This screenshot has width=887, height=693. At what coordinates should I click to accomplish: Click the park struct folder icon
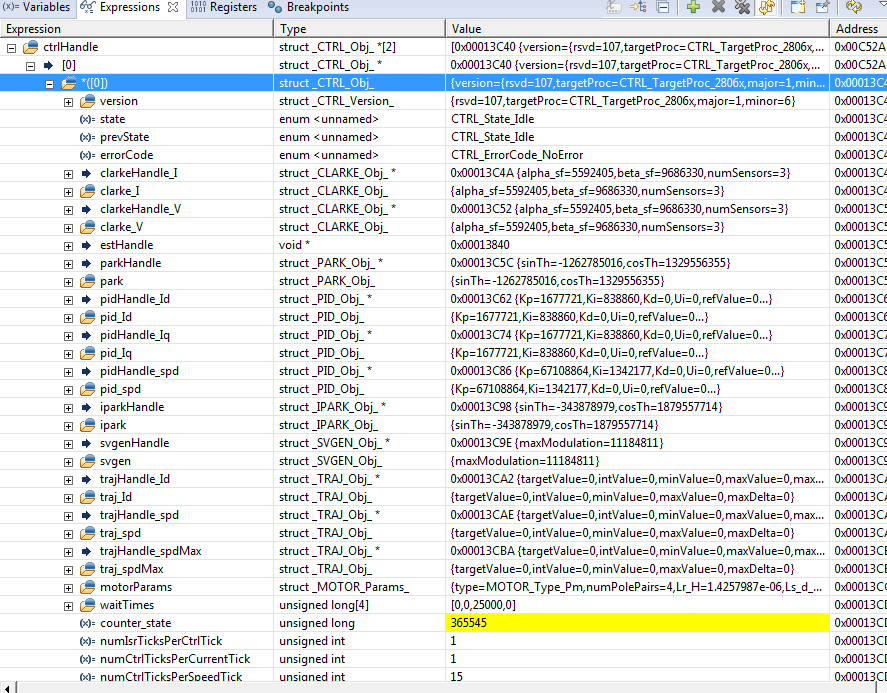[x=87, y=281]
